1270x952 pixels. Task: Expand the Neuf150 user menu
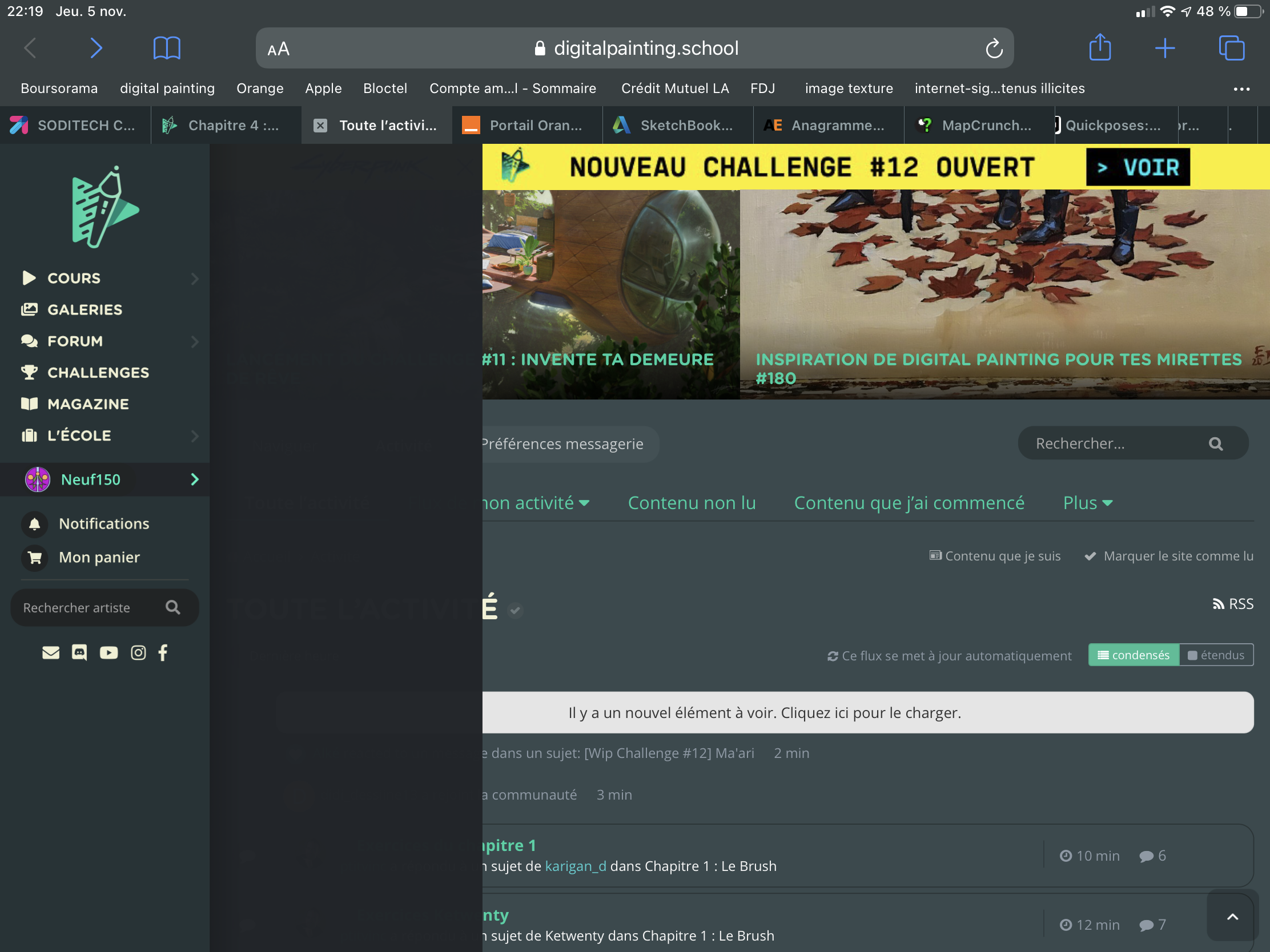195,479
